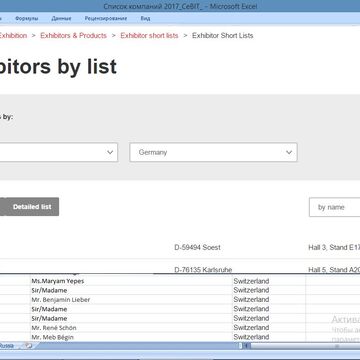
Task: Click the exhibitors by list page heading
Action: click(x=58, y=66)
